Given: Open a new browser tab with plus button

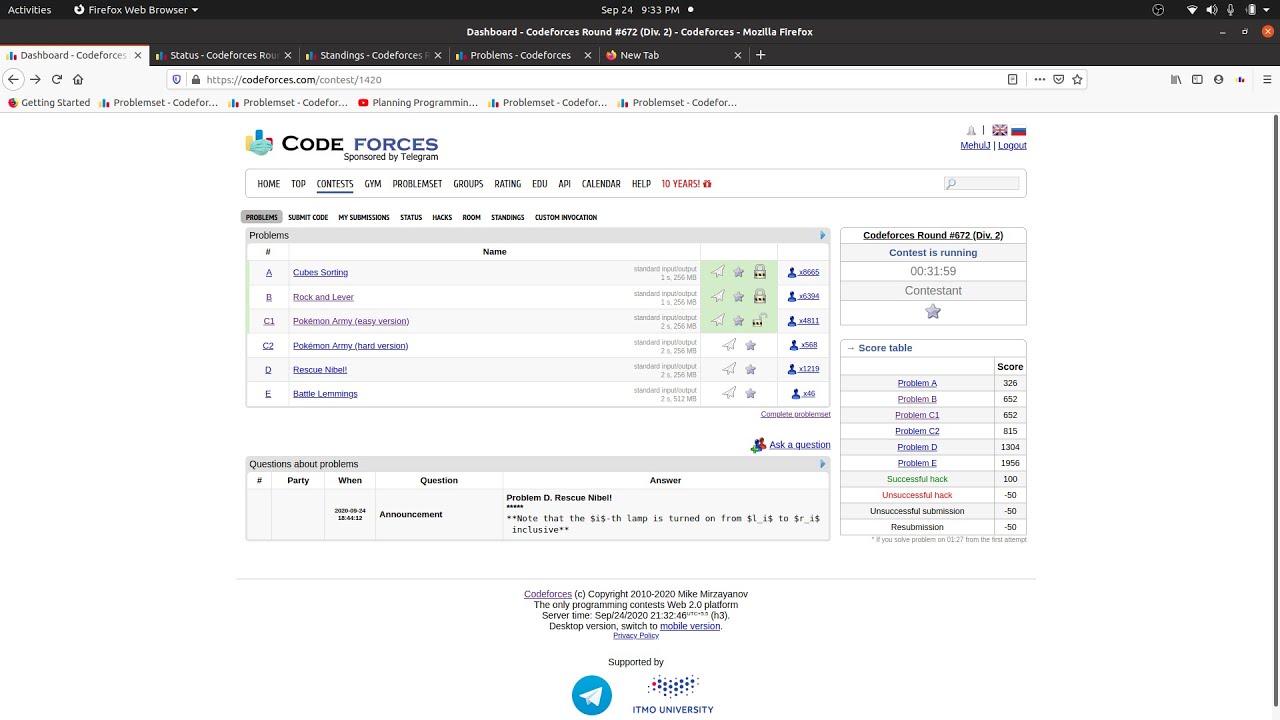Looking at the screenshot, I should point(760,55).
